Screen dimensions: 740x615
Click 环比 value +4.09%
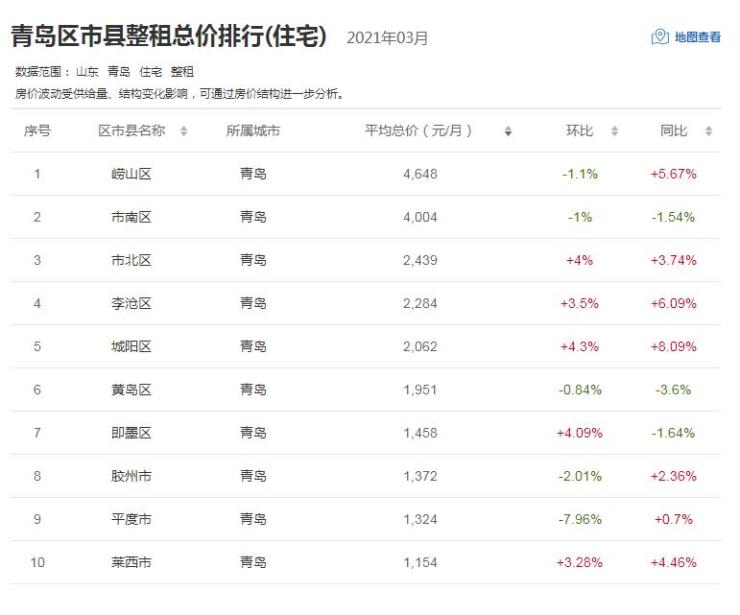click(580, 433)
